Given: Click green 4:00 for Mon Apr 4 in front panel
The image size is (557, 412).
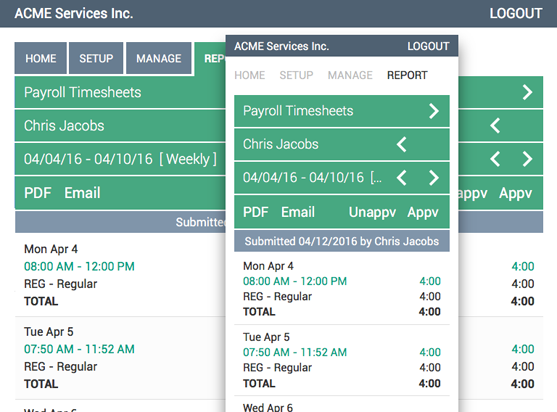Looking at the screenshot, I should (x=430, y=281).
